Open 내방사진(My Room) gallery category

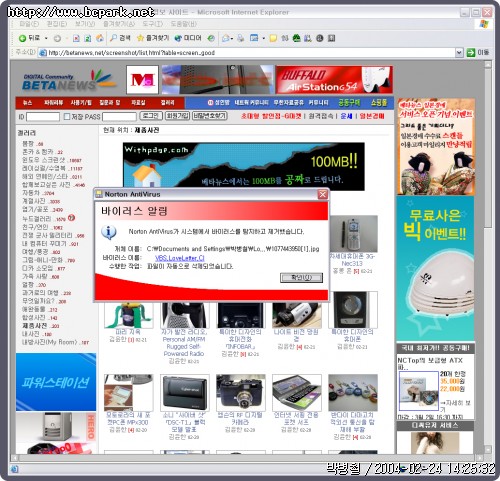tap(49, 342)
